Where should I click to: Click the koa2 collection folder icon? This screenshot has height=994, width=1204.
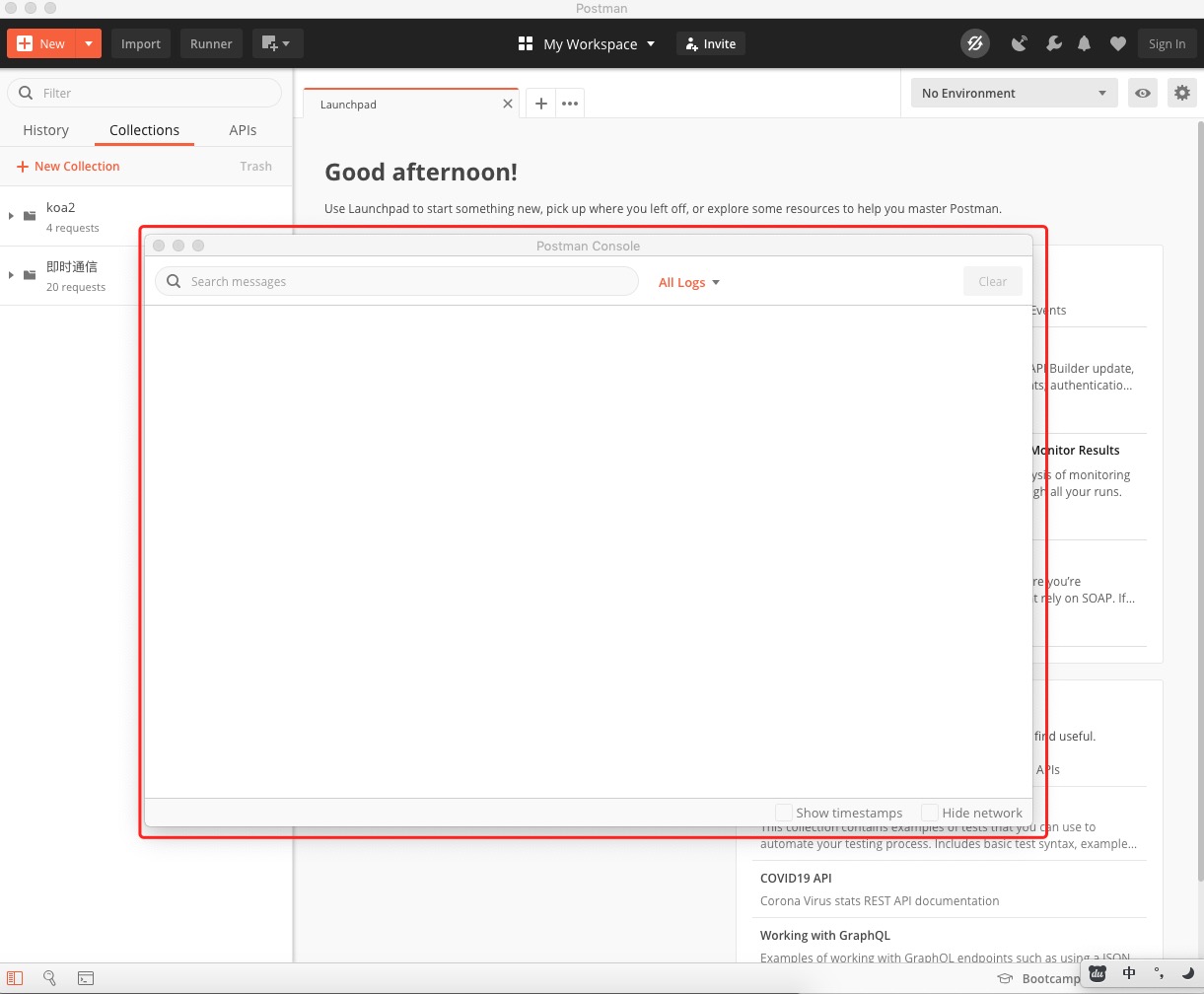[x=30, y=216]
